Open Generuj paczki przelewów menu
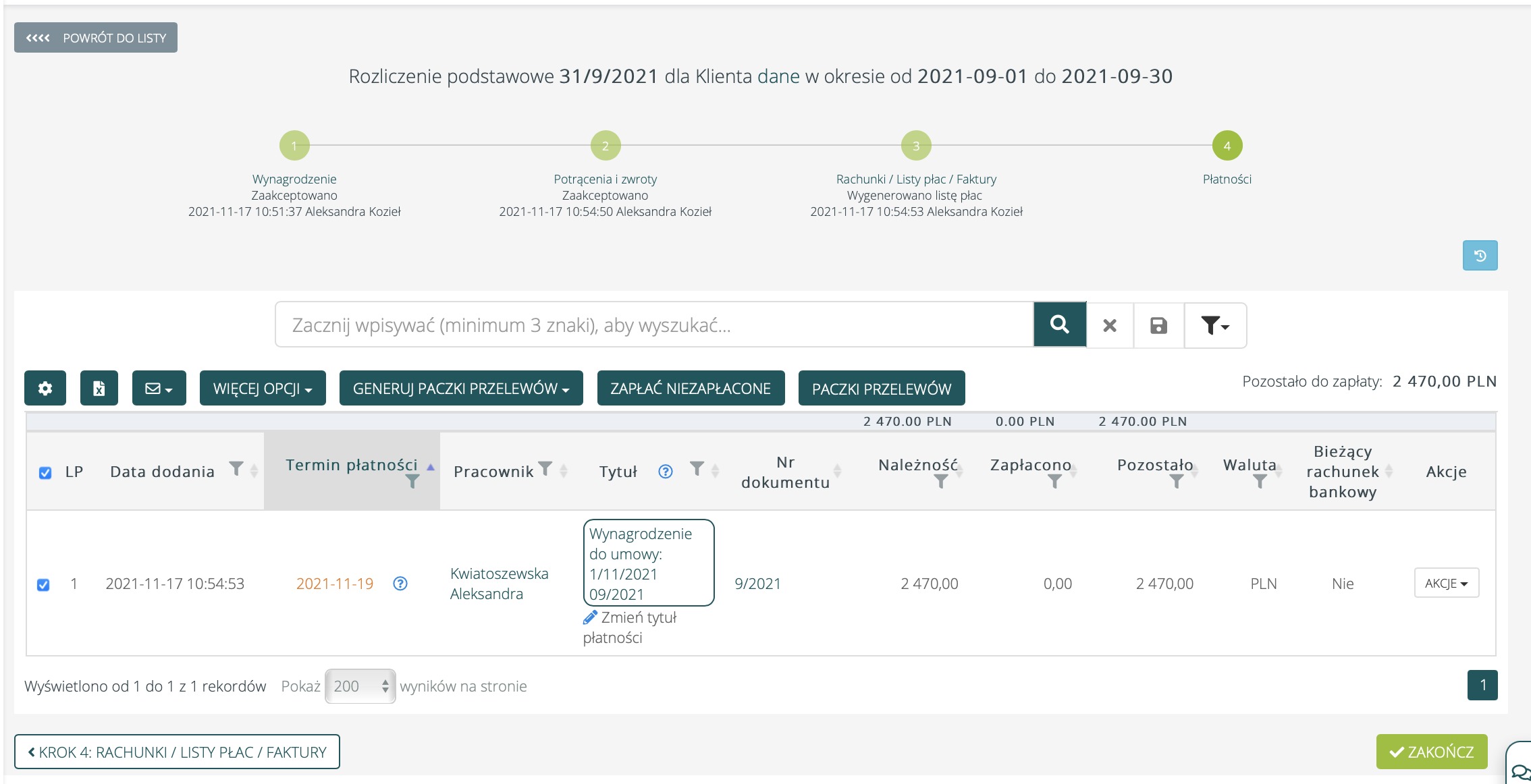The width and height of the screenshot is (1531, 784). 461,389
